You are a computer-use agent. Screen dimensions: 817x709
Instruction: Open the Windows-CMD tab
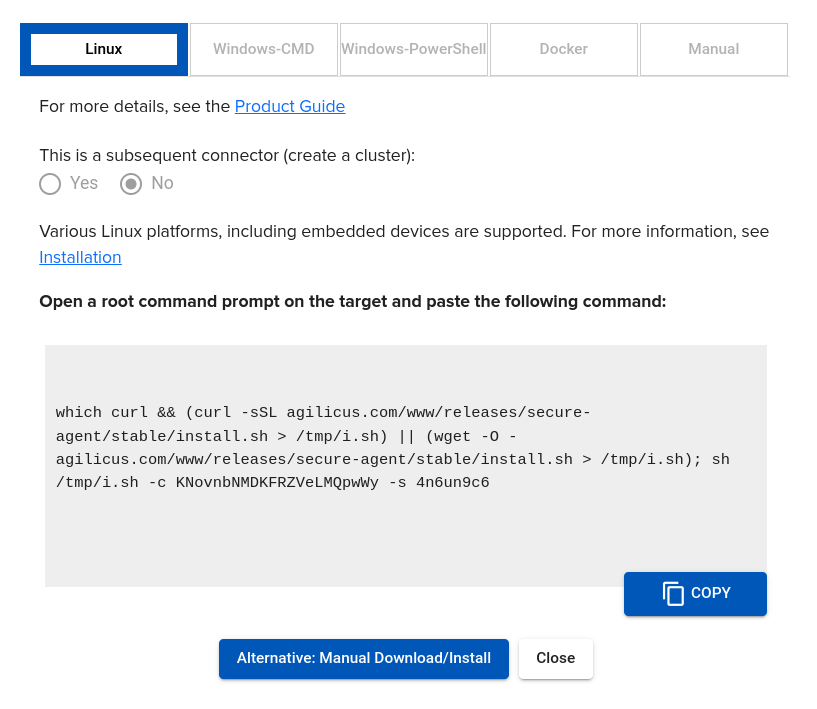click(264, 49)
